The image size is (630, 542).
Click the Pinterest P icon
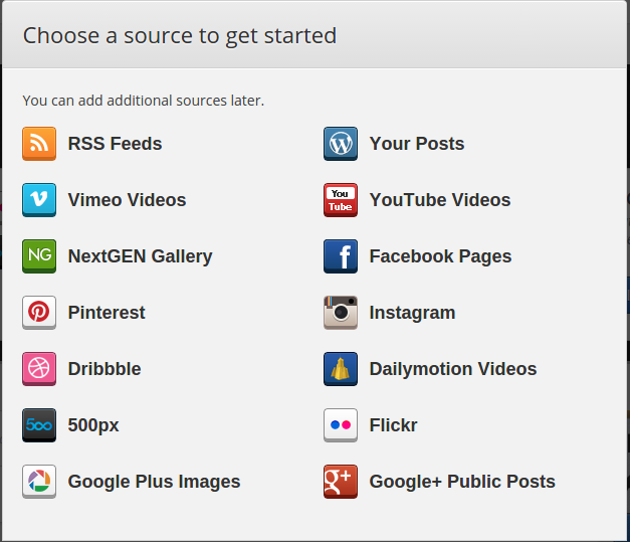[39, 313]
